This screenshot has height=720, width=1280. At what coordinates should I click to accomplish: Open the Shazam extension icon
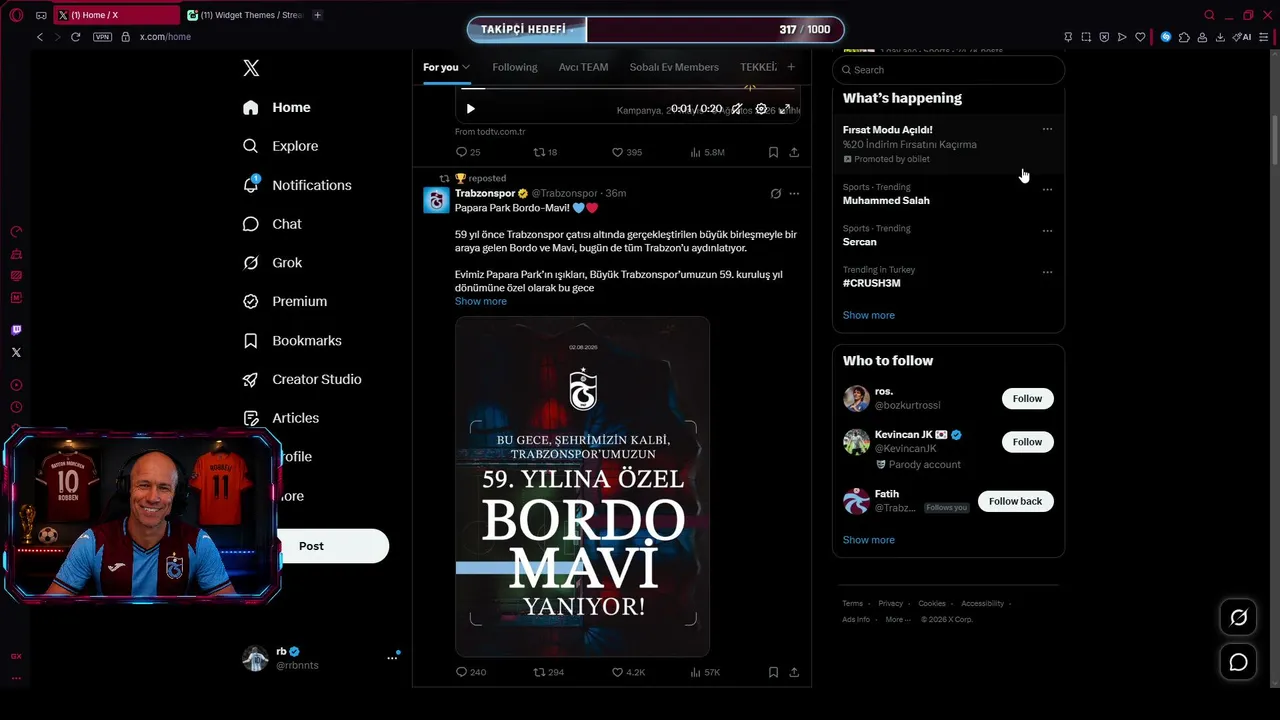pyautogui.click(x=1166, y=37)
